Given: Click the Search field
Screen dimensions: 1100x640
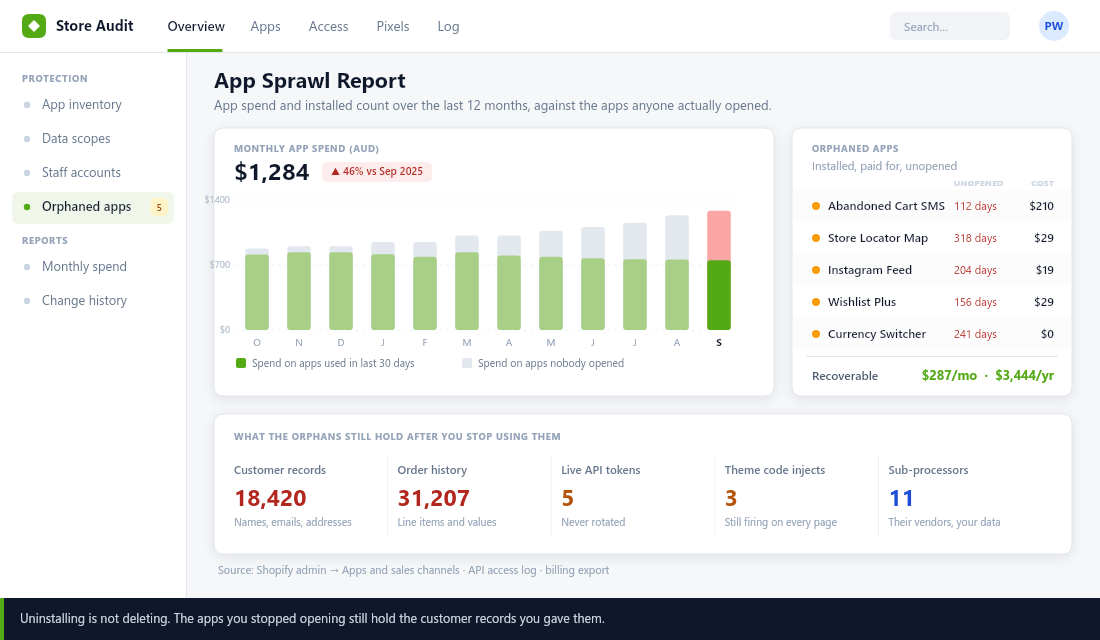Looking at the screenshot, I should 949,26.
